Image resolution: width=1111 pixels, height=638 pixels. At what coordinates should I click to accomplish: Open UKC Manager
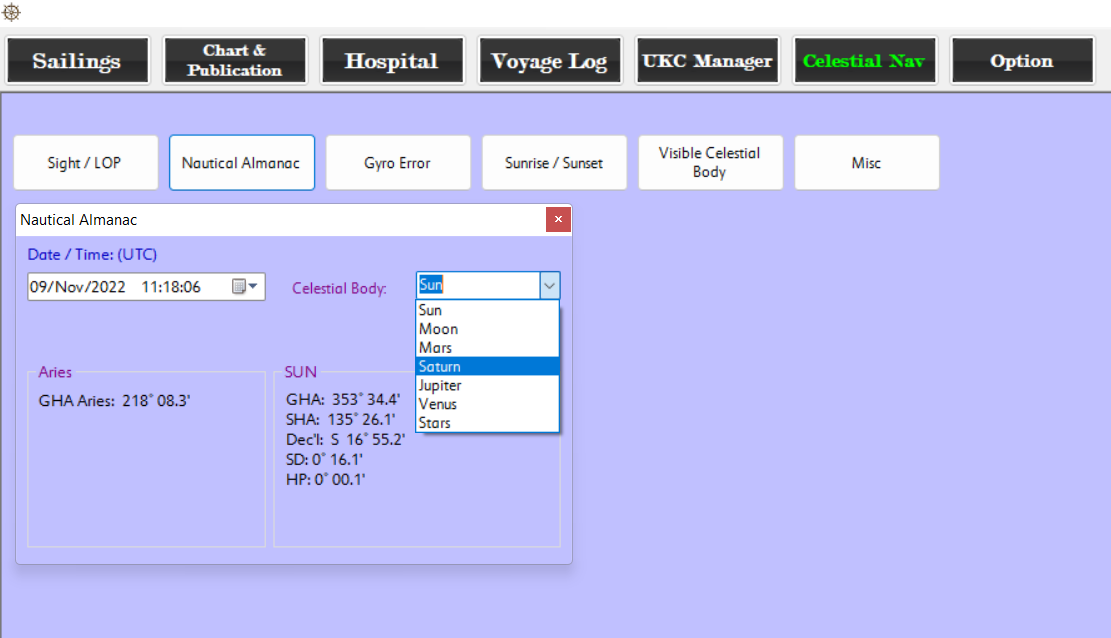[707, 61]
